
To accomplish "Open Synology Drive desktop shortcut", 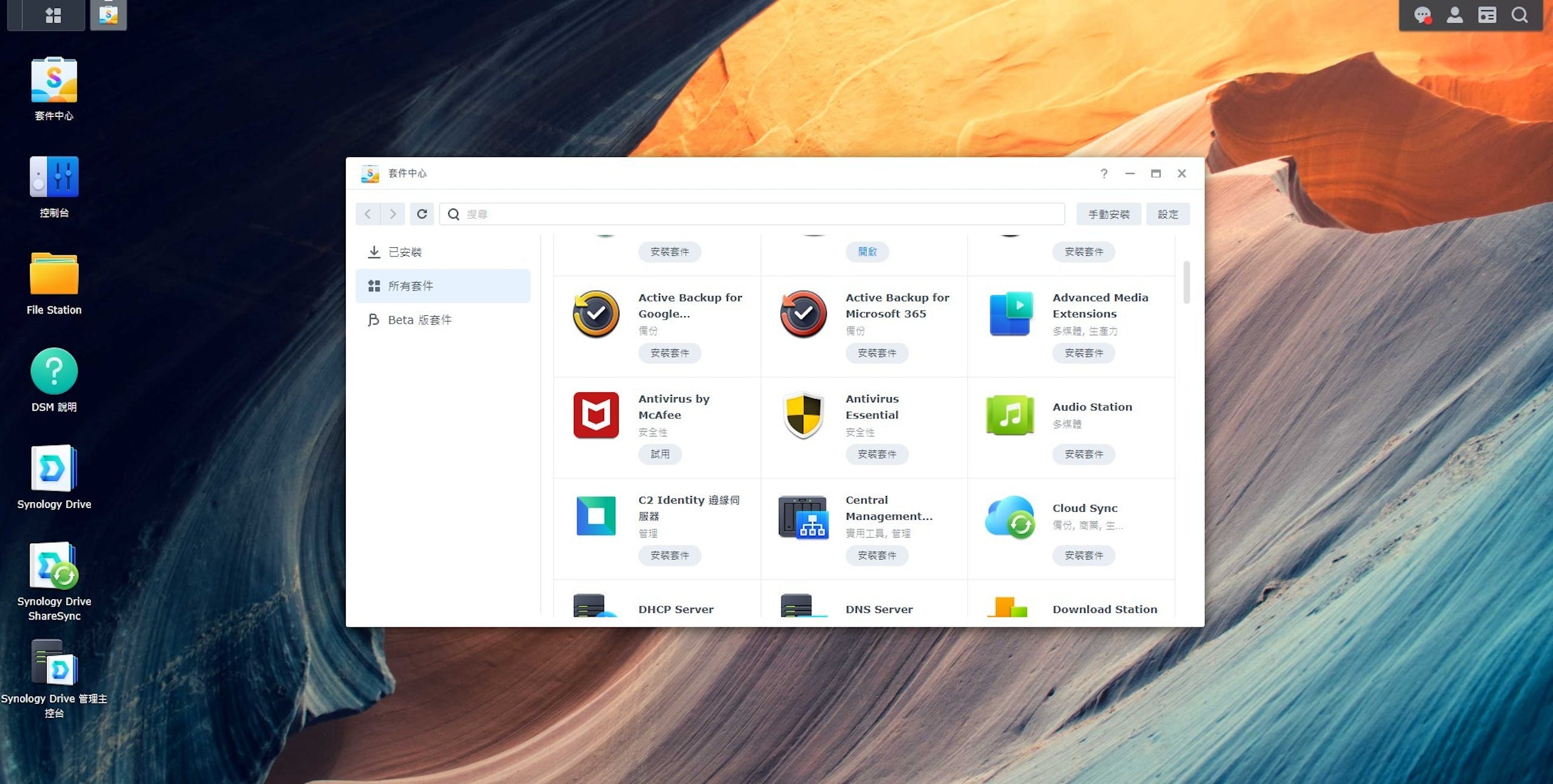I will point(54,477).
